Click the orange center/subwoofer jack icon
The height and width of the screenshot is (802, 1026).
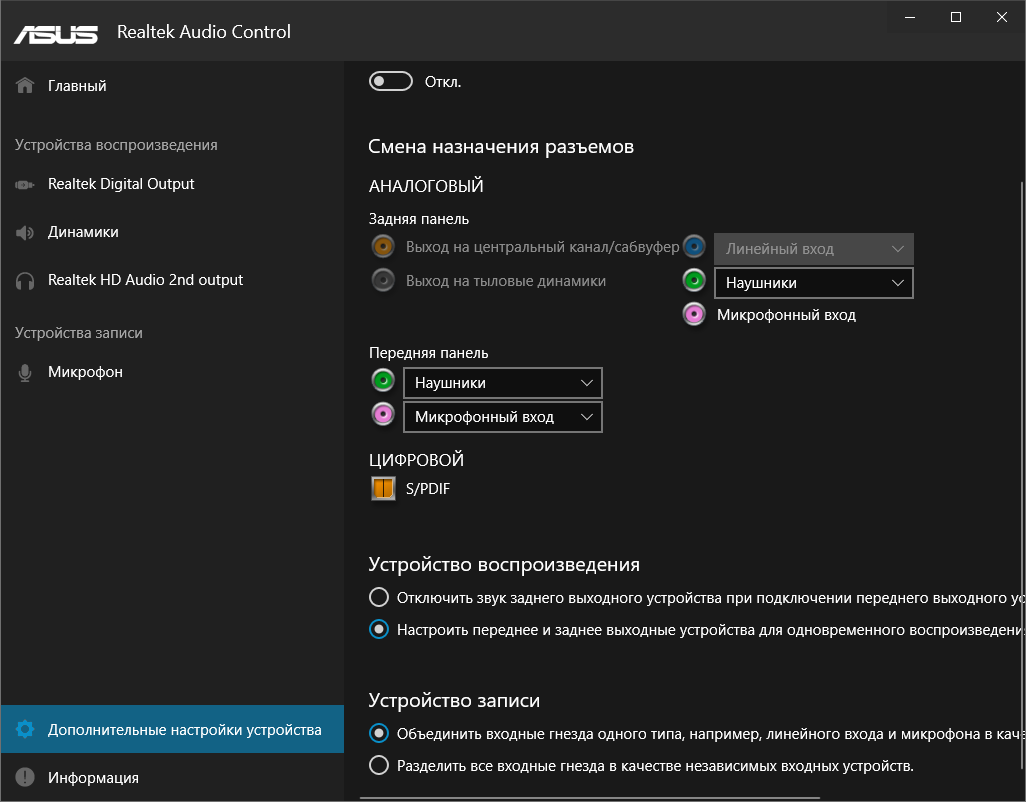[x=382, y=247]
